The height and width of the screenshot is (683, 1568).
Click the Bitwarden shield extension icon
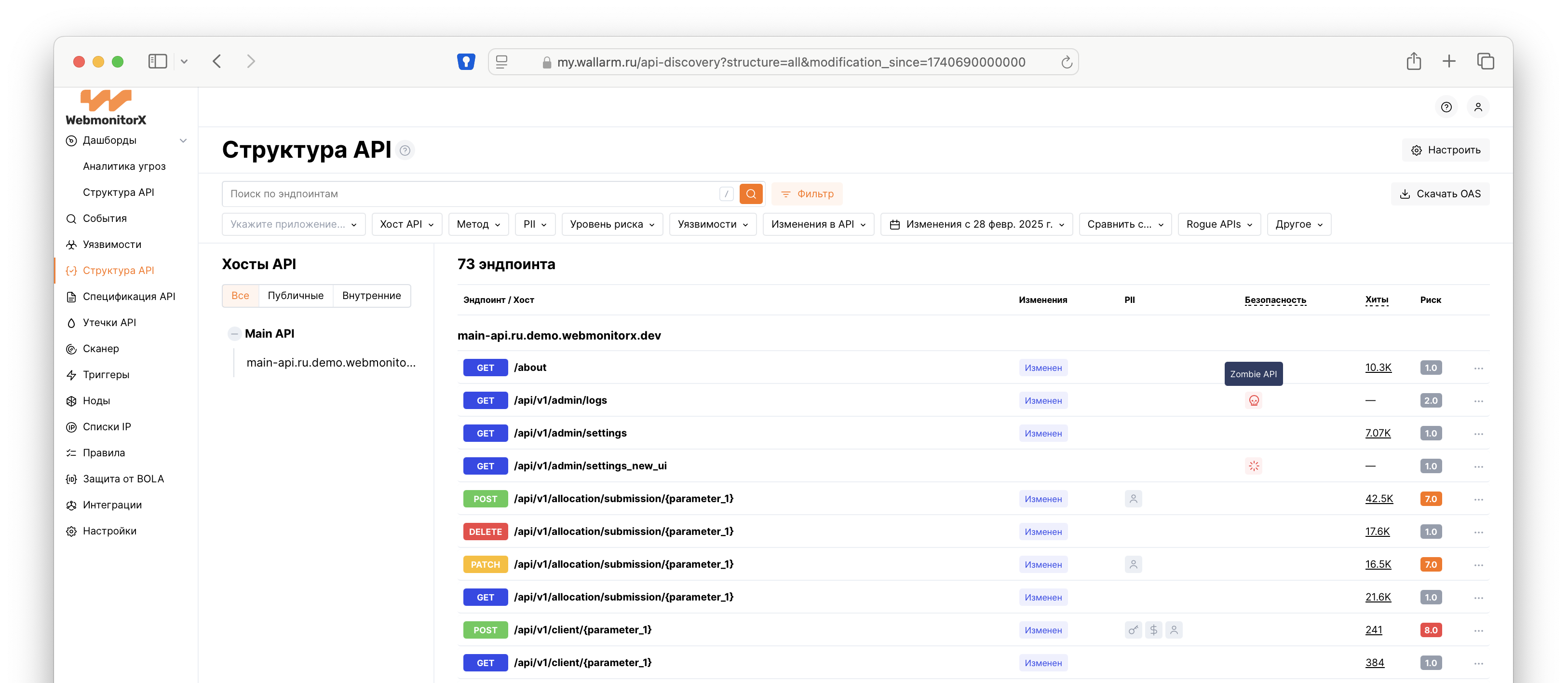[x=466, y=61]
